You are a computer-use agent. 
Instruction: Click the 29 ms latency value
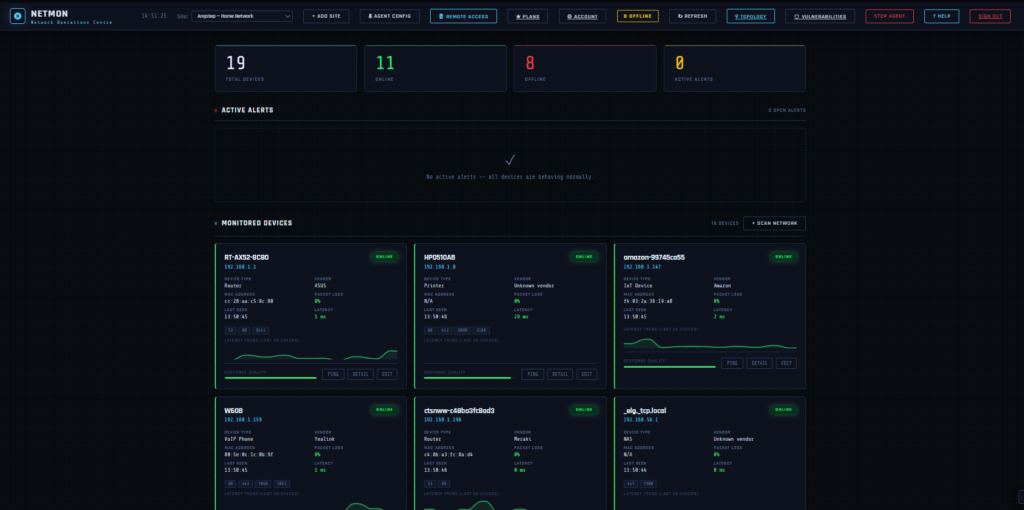tap(522, 317)
